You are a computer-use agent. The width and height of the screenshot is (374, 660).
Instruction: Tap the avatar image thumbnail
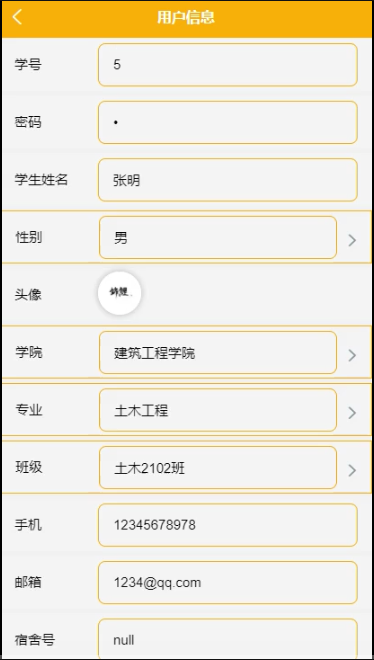click(119, 293)
